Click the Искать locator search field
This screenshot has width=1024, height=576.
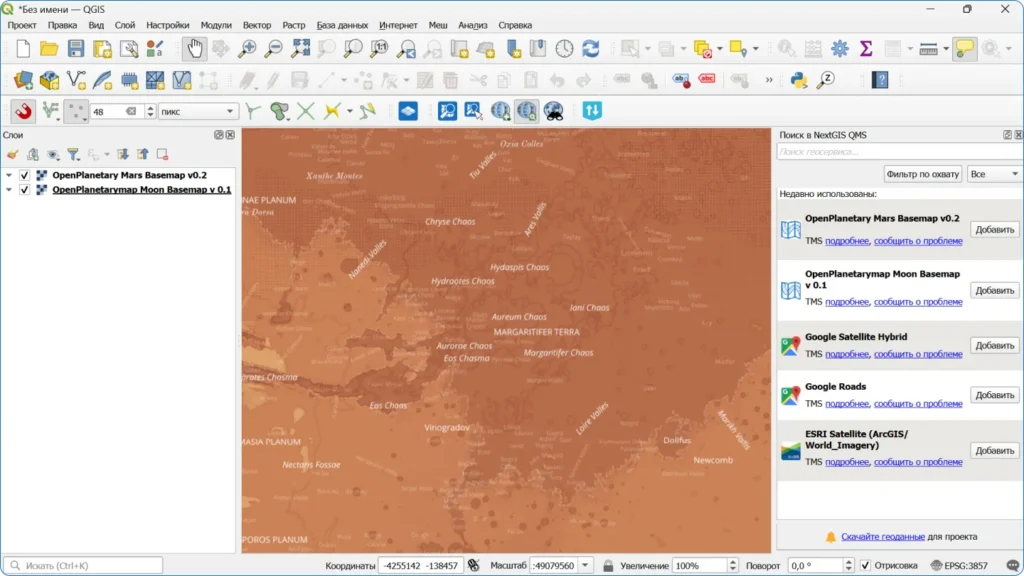(x=83, y=566)
